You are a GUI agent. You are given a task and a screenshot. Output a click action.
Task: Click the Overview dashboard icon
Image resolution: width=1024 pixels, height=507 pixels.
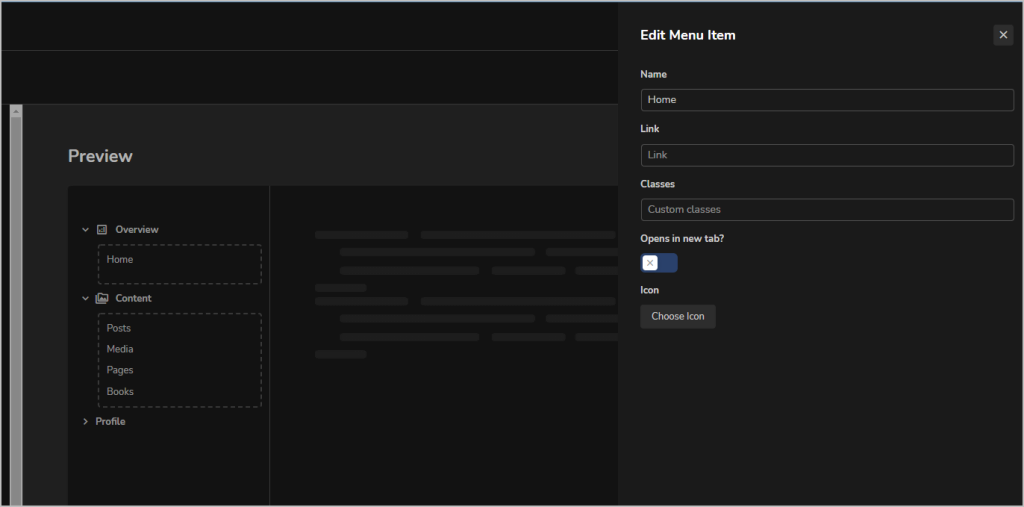(101, 229)
